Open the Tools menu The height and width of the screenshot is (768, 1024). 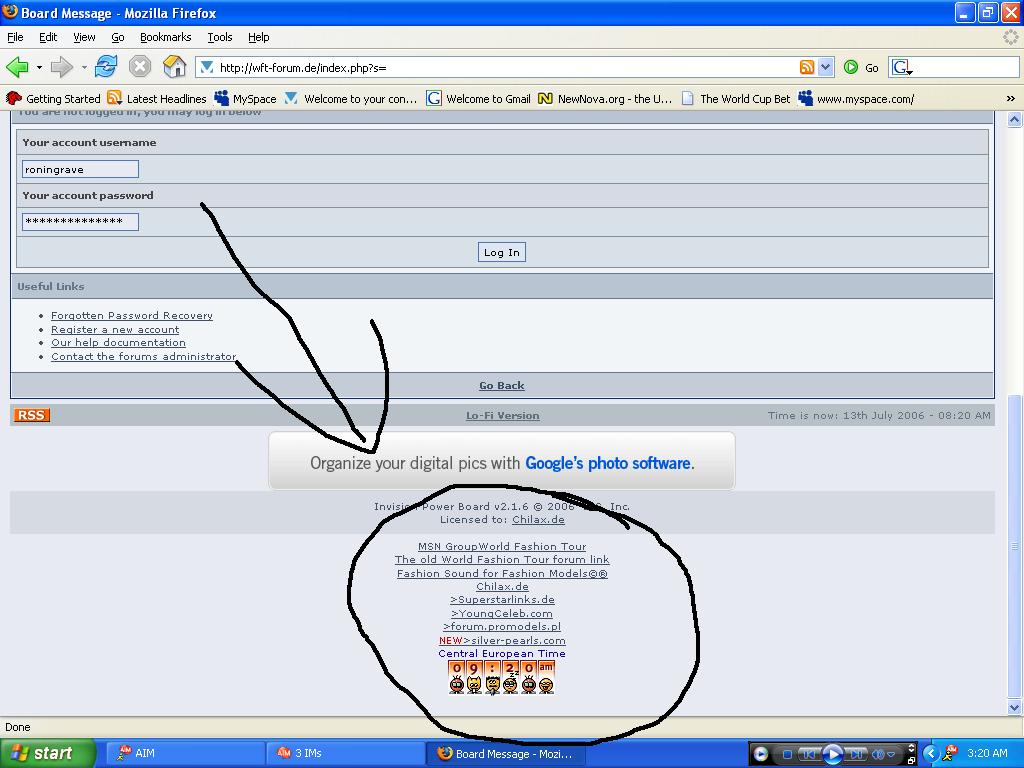[219, 37]
